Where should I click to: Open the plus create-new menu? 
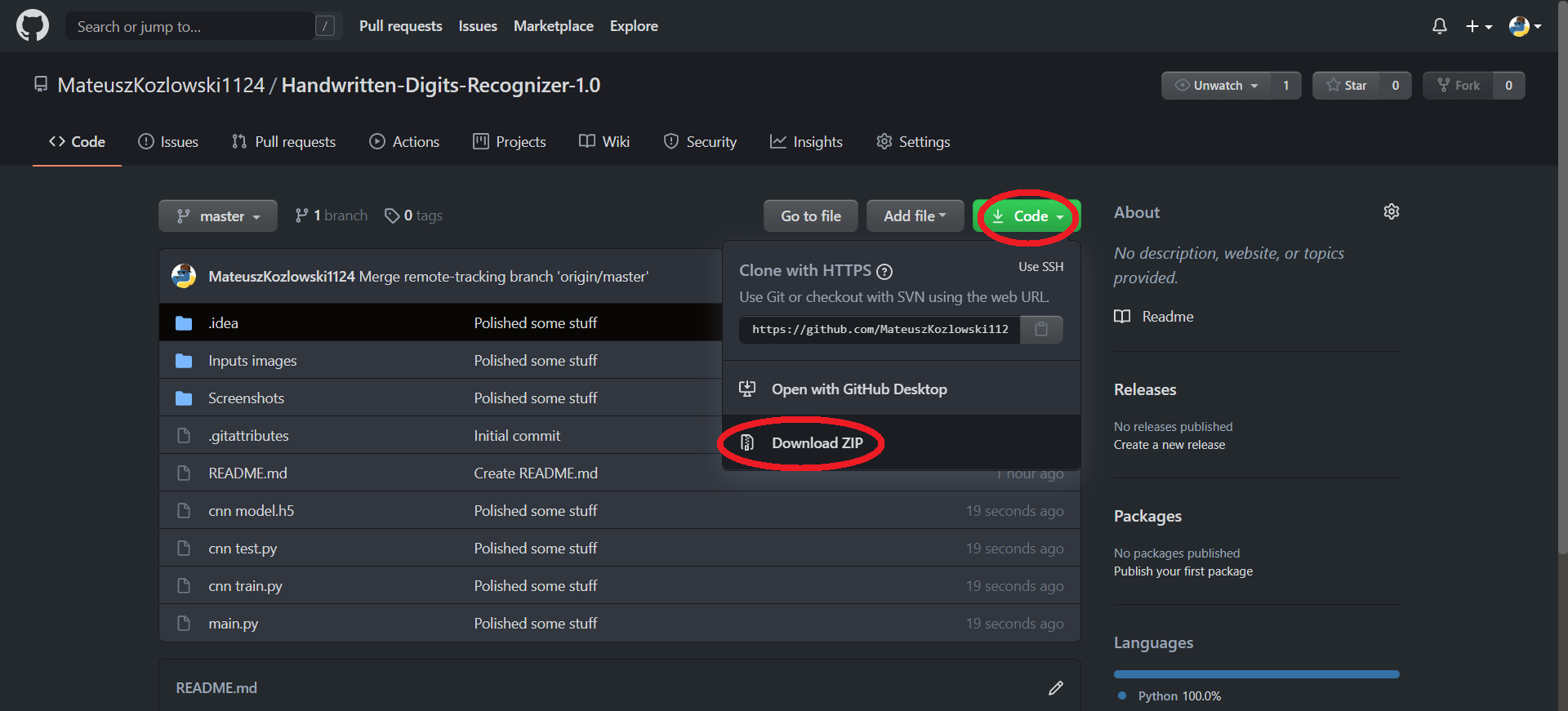(1478, 26)
